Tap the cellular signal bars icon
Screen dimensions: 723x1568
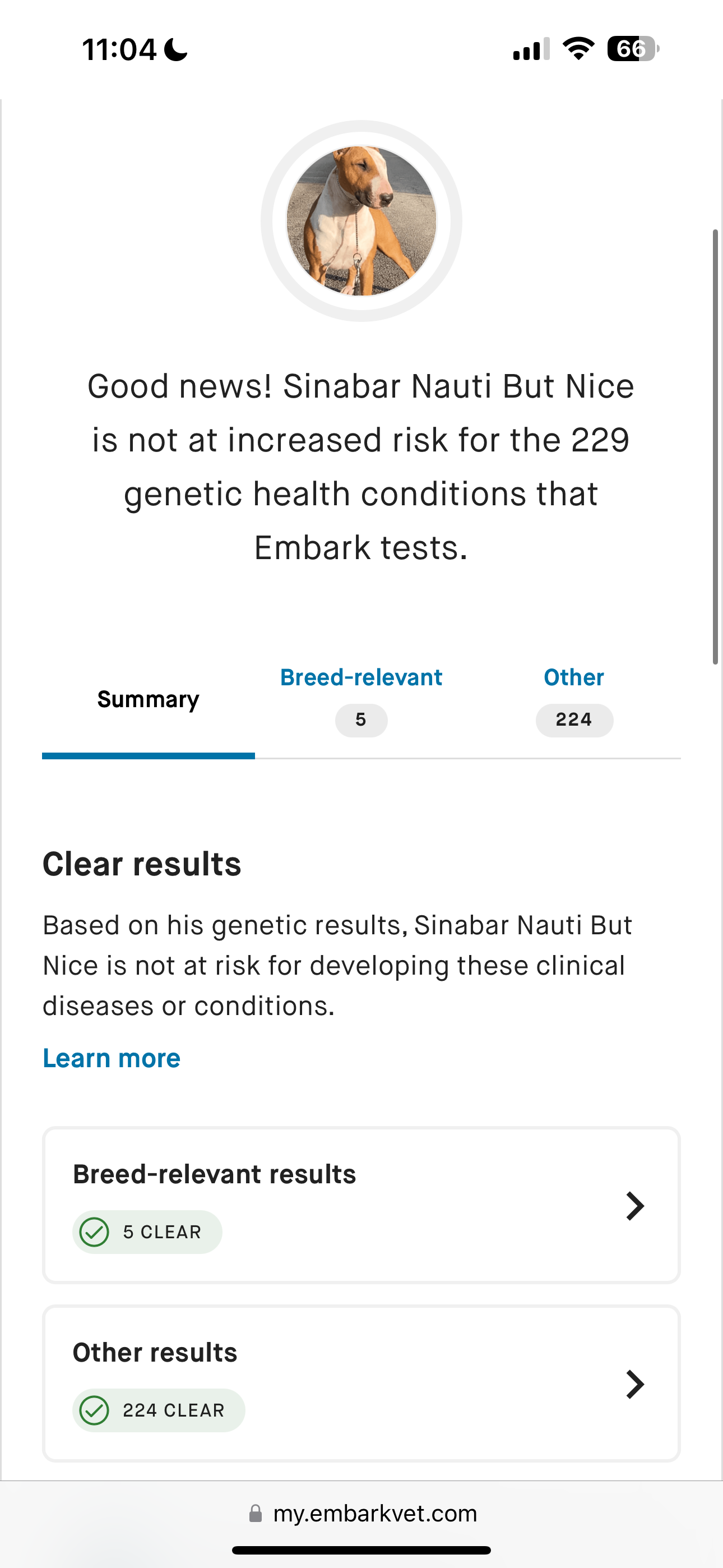[x=531, y=49]
